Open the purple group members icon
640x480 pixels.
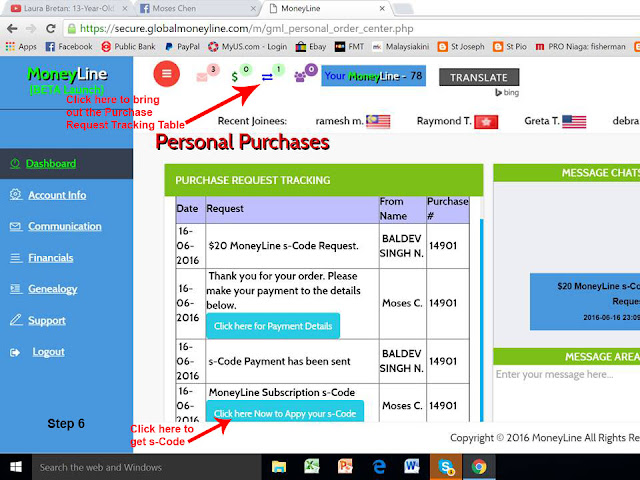(x=300, y=77)
